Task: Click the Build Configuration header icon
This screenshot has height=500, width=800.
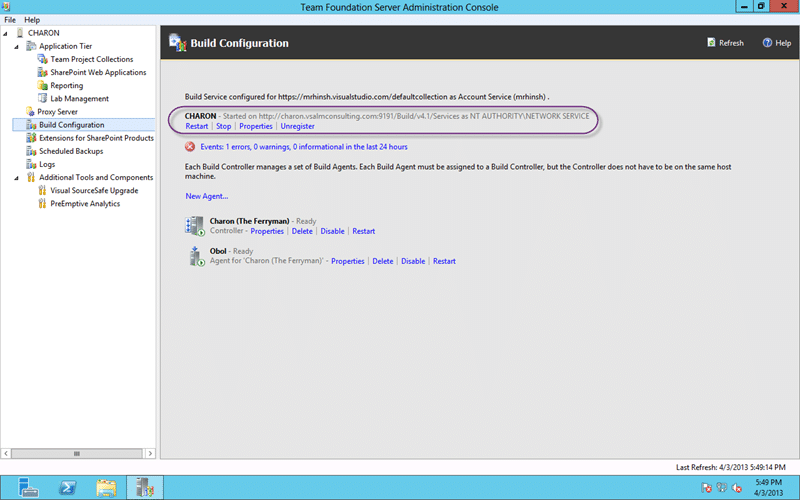Action: pyautogui.click(x=178, y=43)
